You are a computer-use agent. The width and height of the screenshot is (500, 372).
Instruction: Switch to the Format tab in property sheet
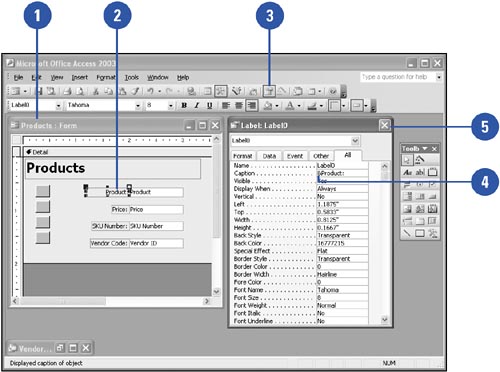[243, 156]
